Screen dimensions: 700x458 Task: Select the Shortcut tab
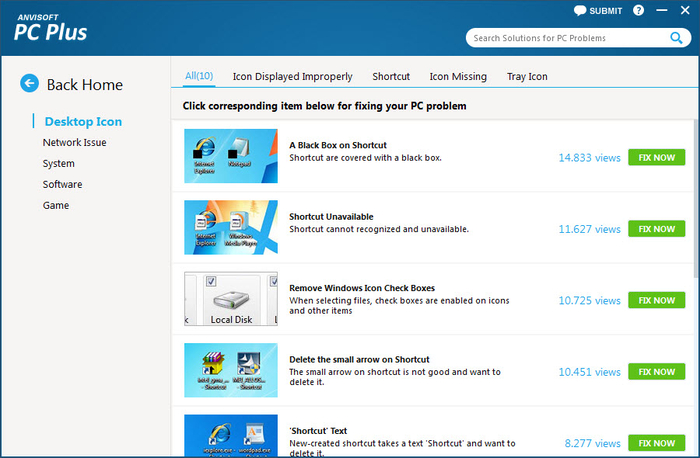coord(391,76)
